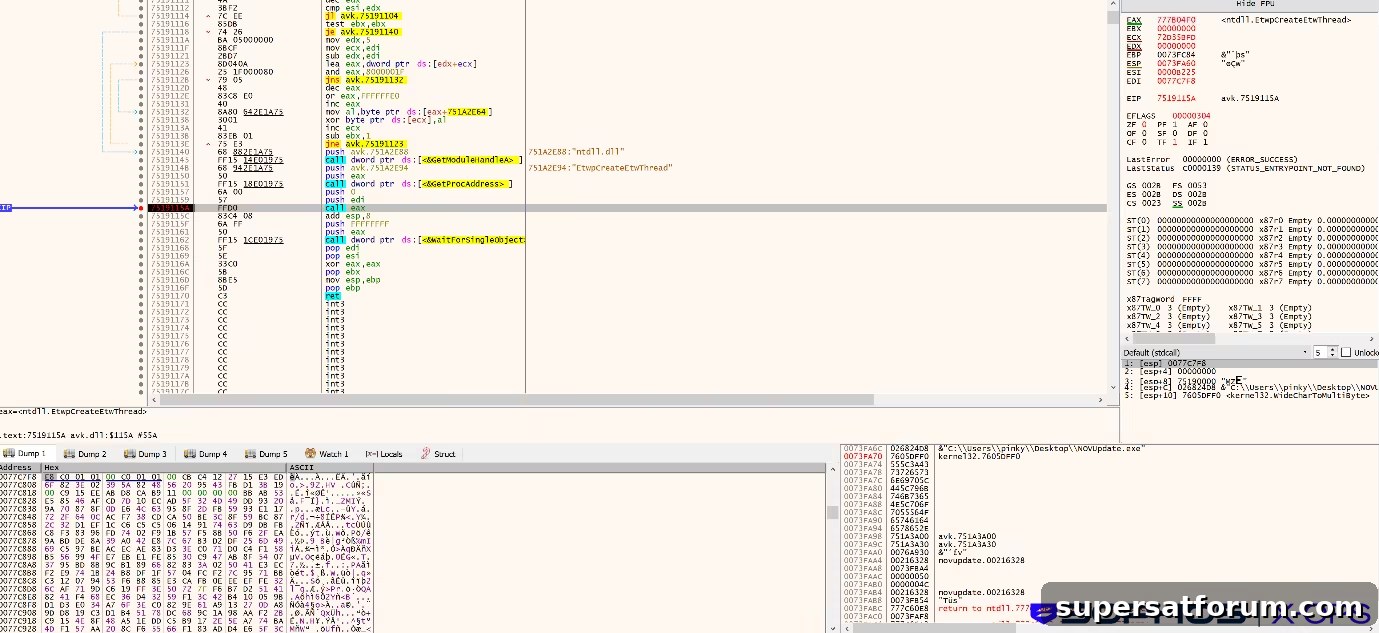Click dump scrollbar down arrow
1379x633 pixels.
(833, 628)
